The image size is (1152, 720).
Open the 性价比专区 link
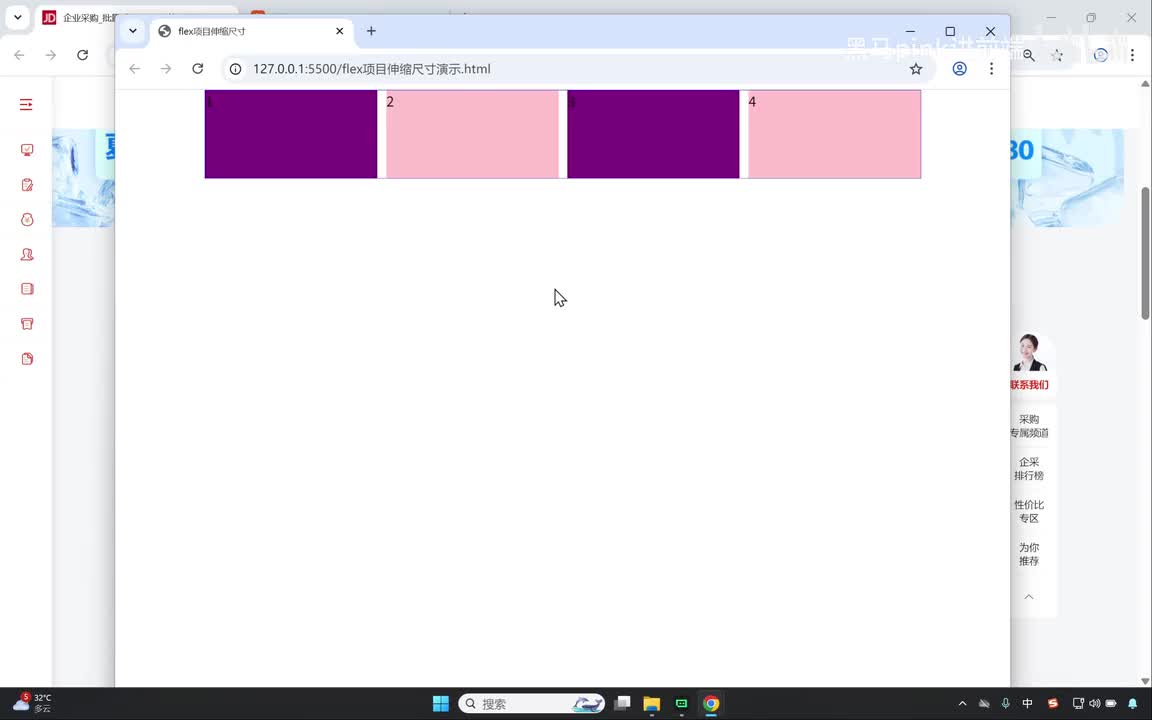click(x=1029, y=511)
